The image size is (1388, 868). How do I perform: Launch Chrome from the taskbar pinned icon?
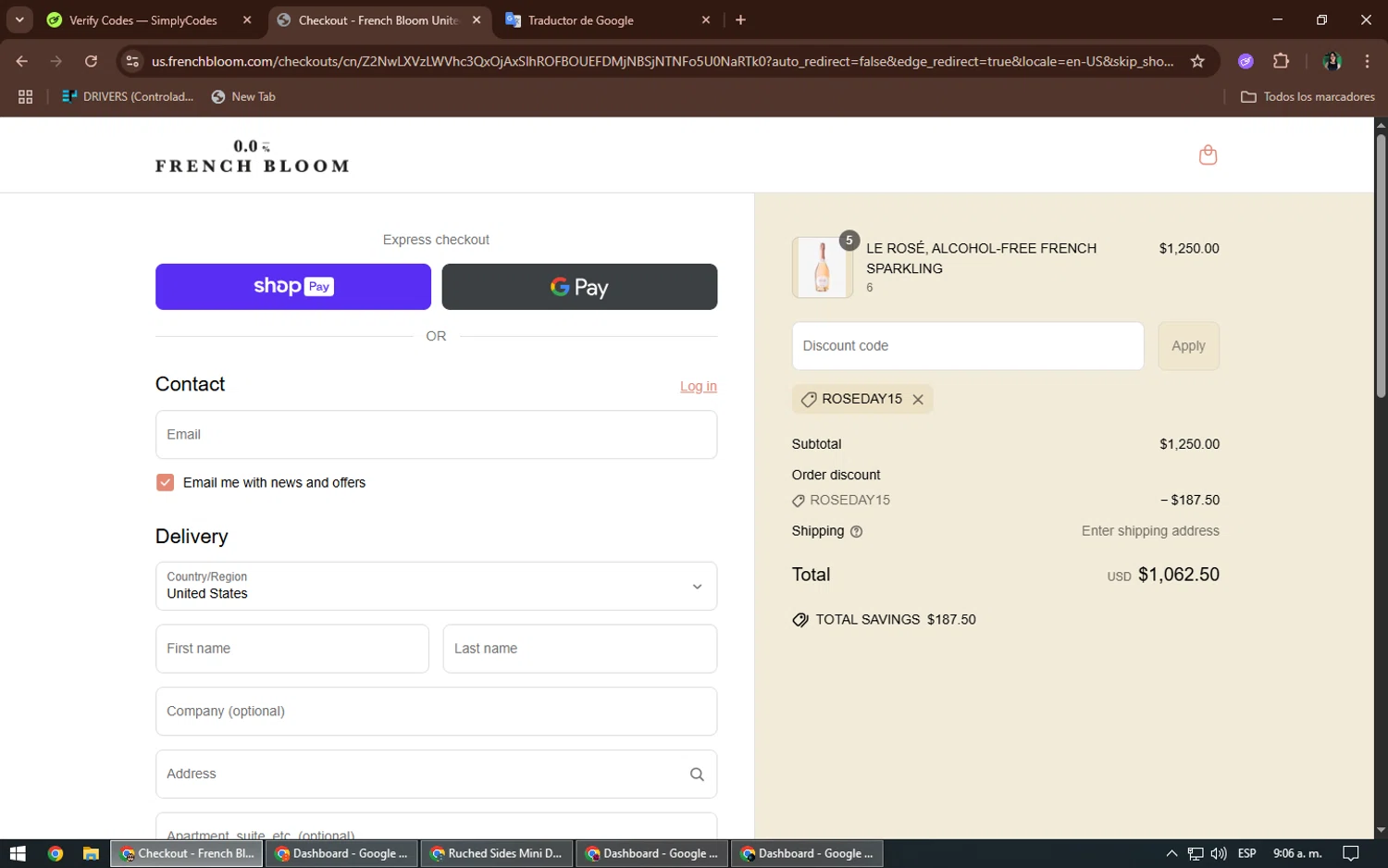[x=56, y=853]
